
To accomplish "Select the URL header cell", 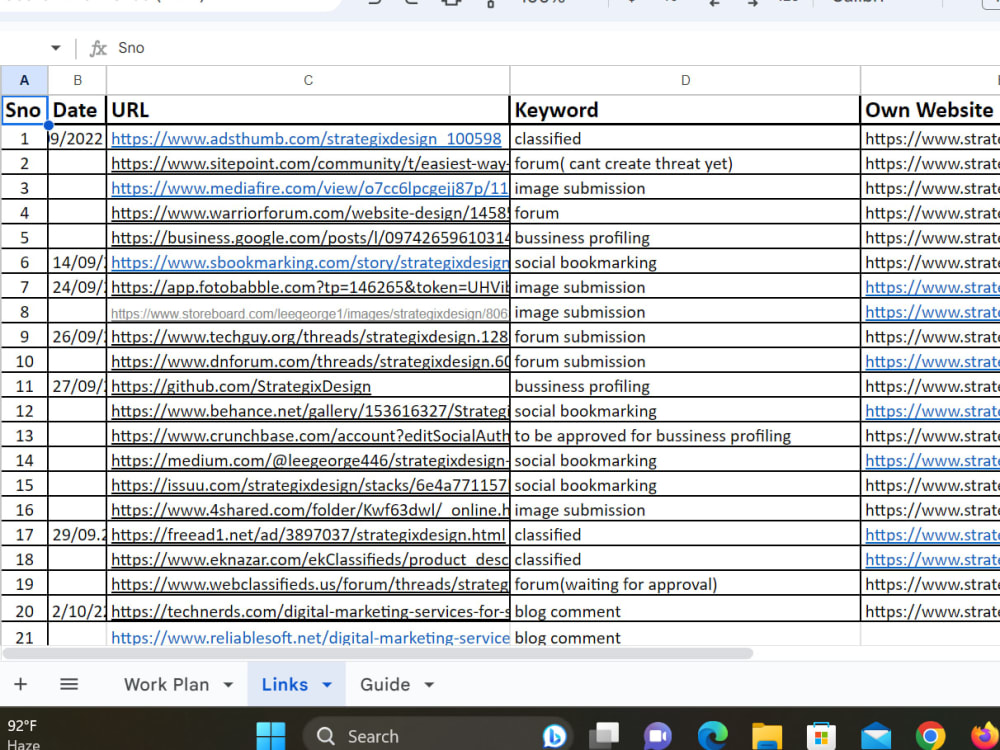I will tap(308, 110).
